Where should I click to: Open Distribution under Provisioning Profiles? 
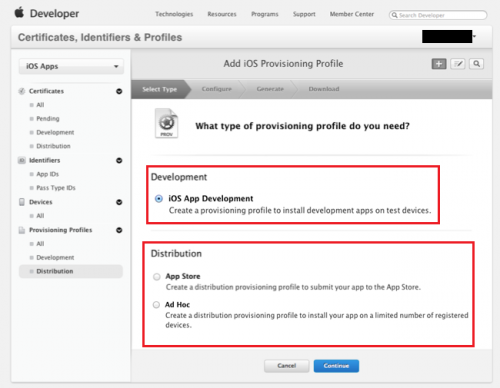71,271
